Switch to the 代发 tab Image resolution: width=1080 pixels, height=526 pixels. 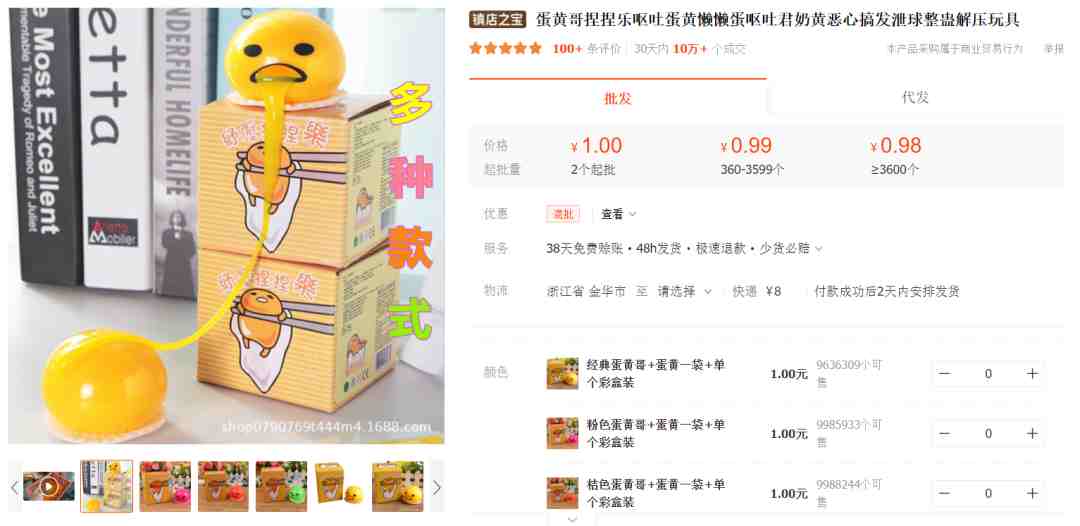[915, 98]
